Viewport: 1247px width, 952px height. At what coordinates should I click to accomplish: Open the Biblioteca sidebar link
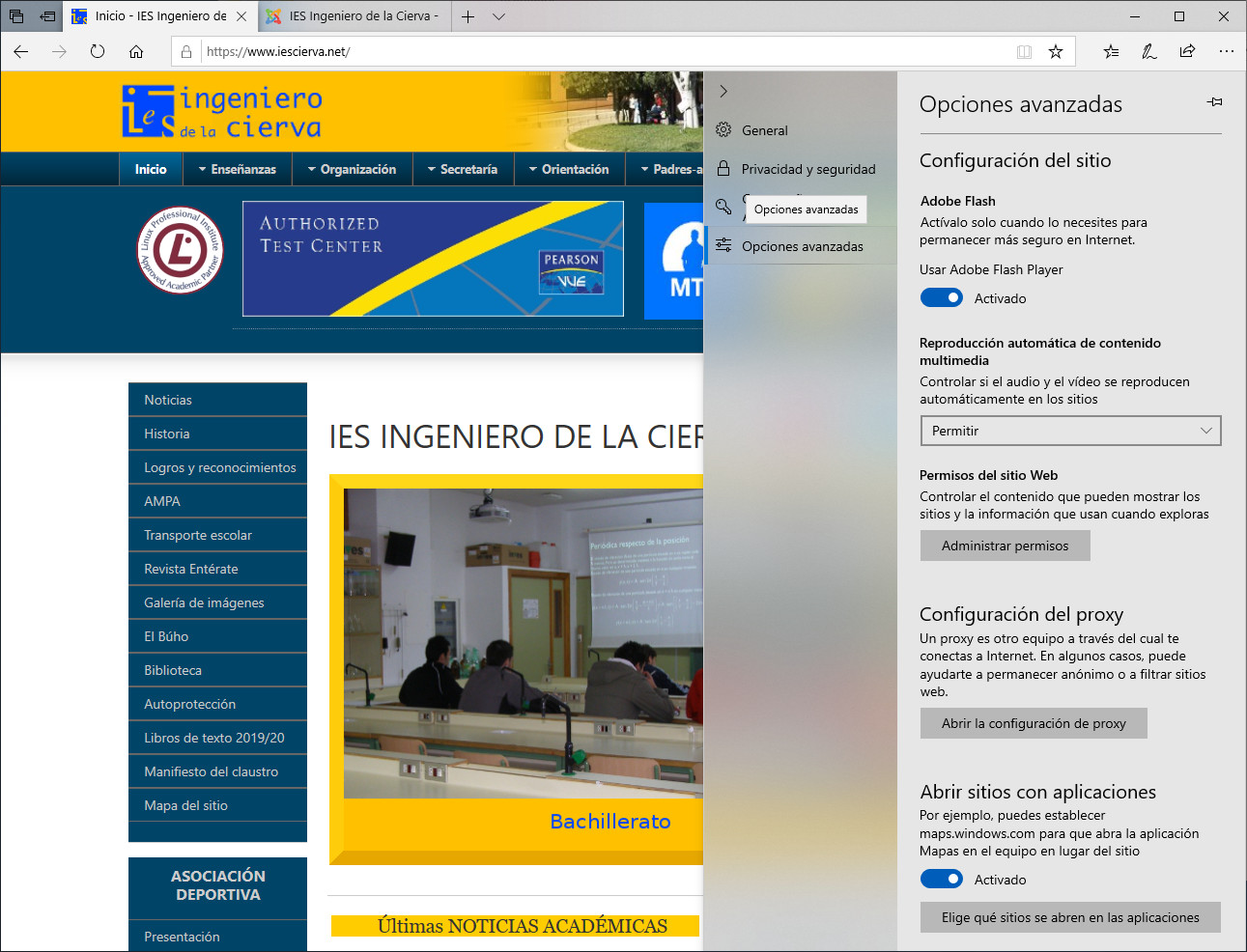[x=173, y=670]
